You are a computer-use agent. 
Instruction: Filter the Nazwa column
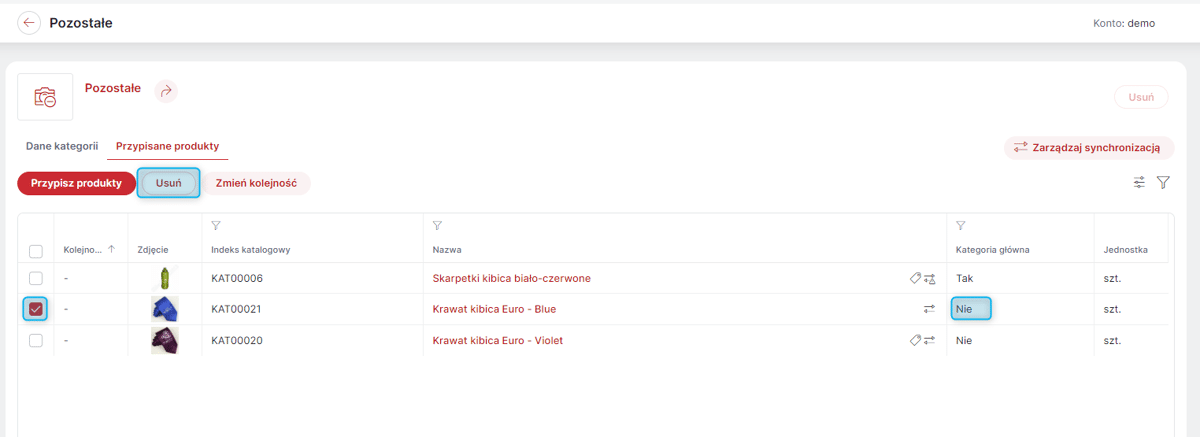437,226
